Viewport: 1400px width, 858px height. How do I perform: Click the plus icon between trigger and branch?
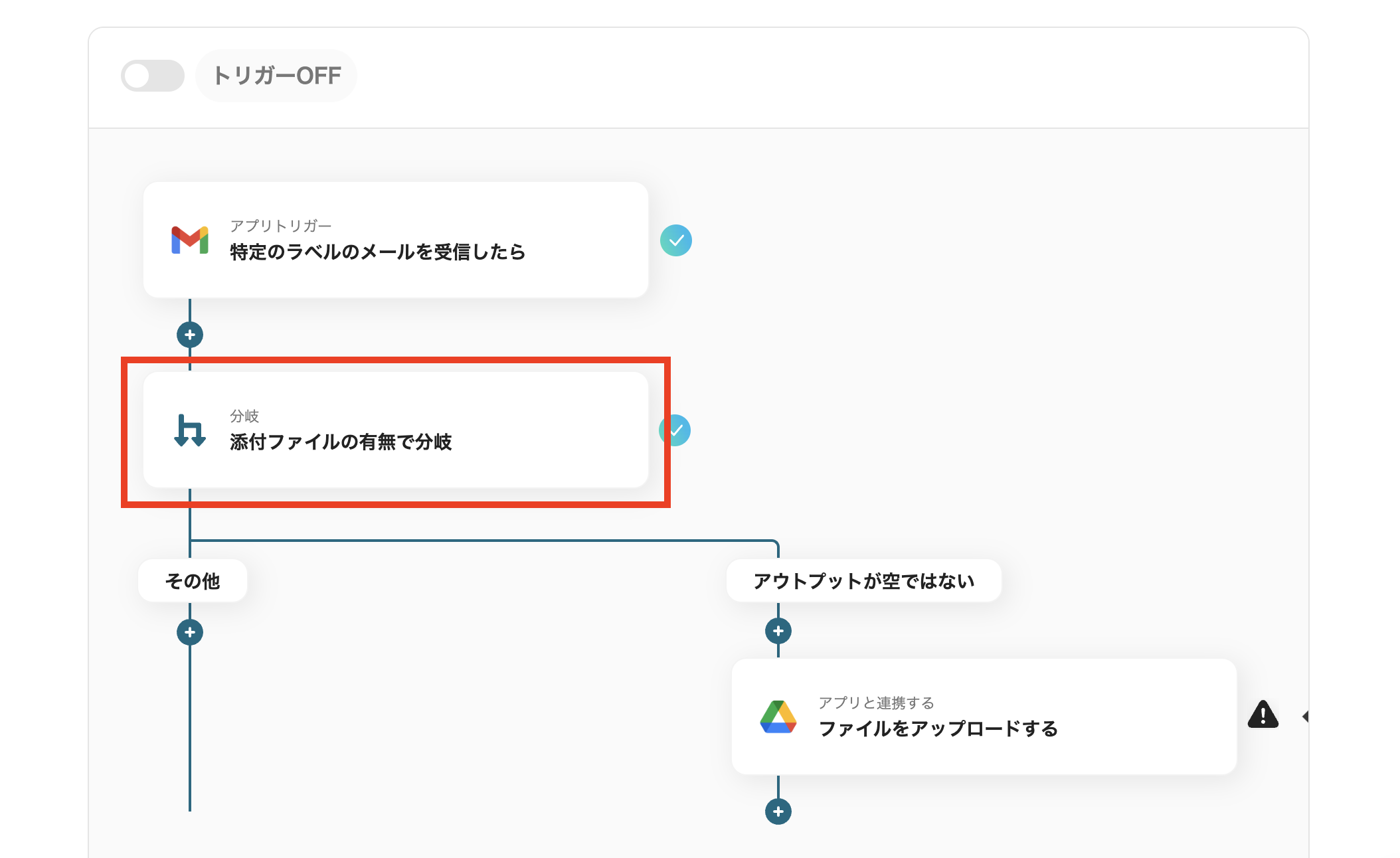(x=190, y=335)
